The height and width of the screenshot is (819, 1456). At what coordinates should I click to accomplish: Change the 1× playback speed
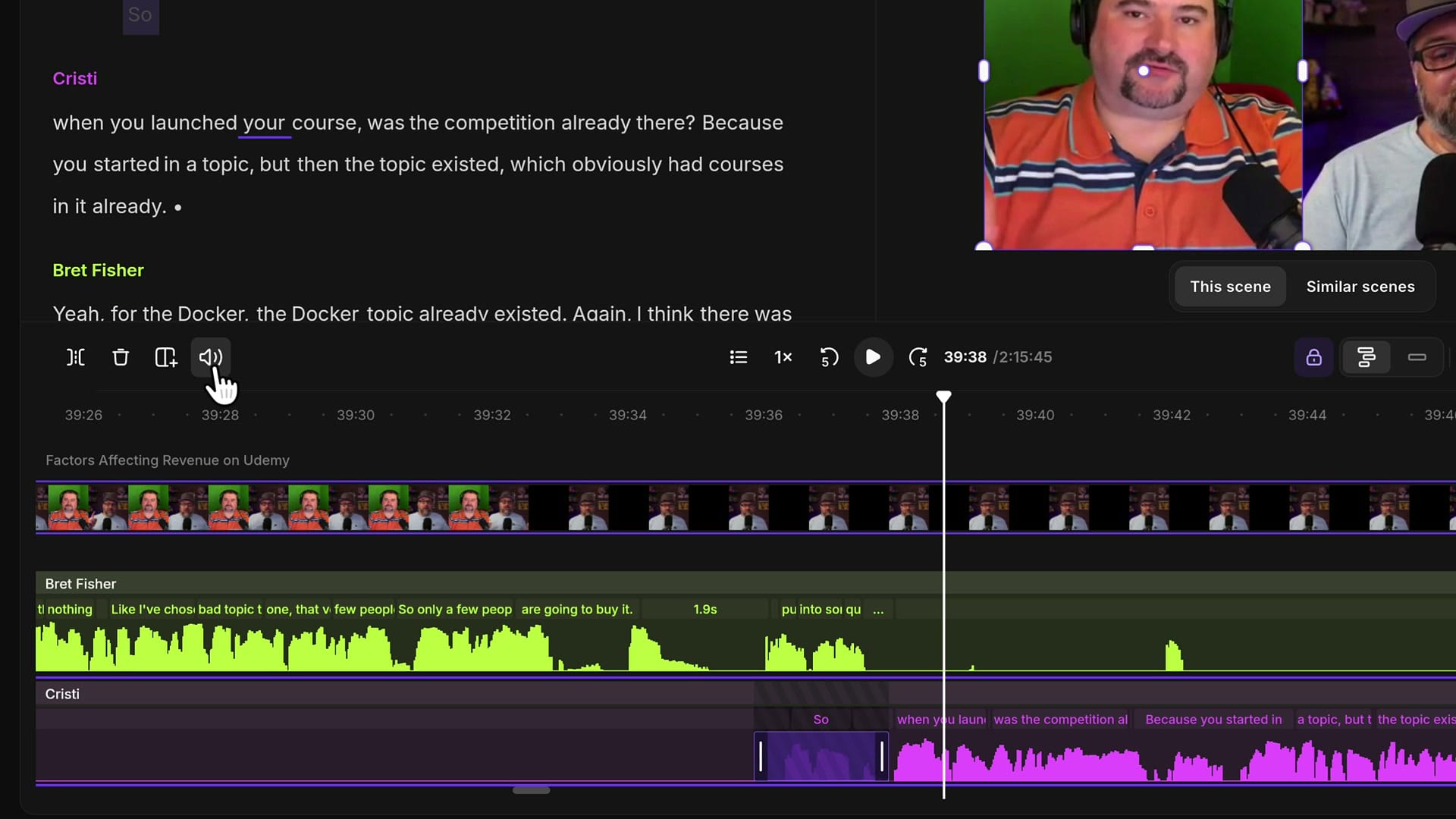click(x=783, y=357)
